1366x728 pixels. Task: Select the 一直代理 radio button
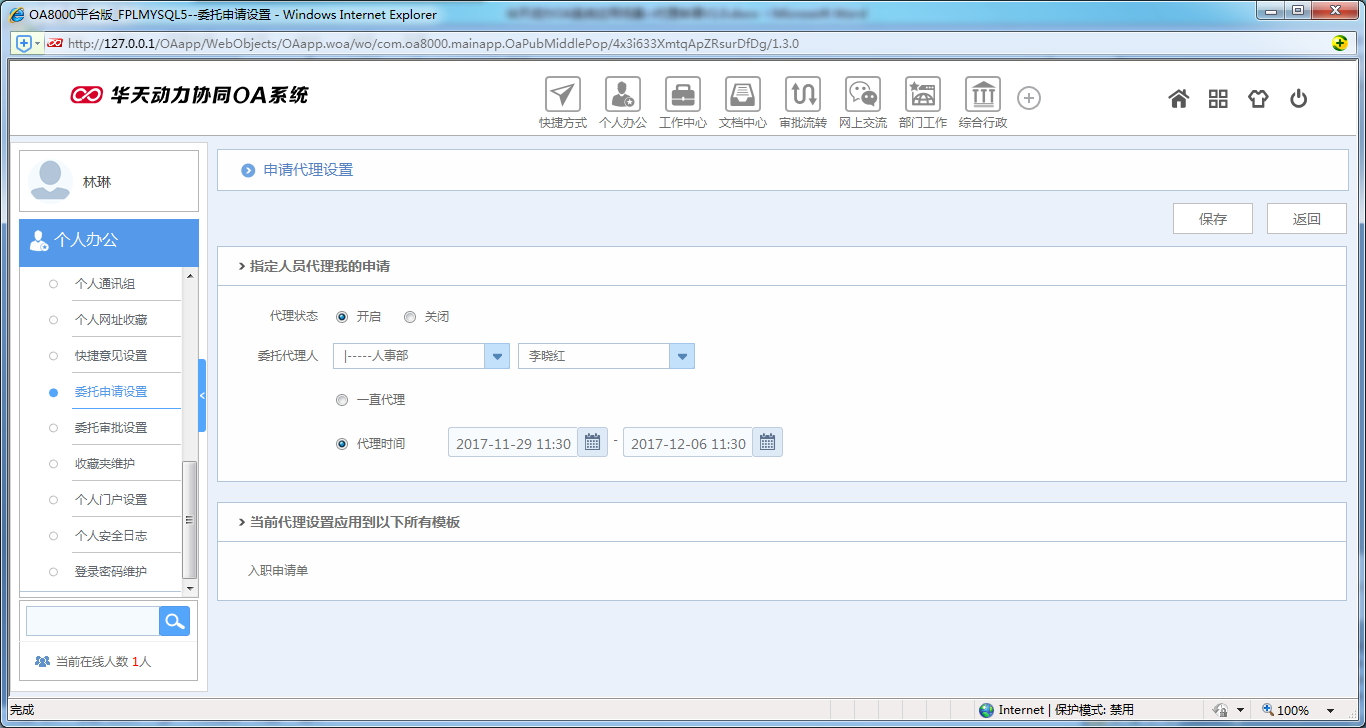(x=342, y=400)
